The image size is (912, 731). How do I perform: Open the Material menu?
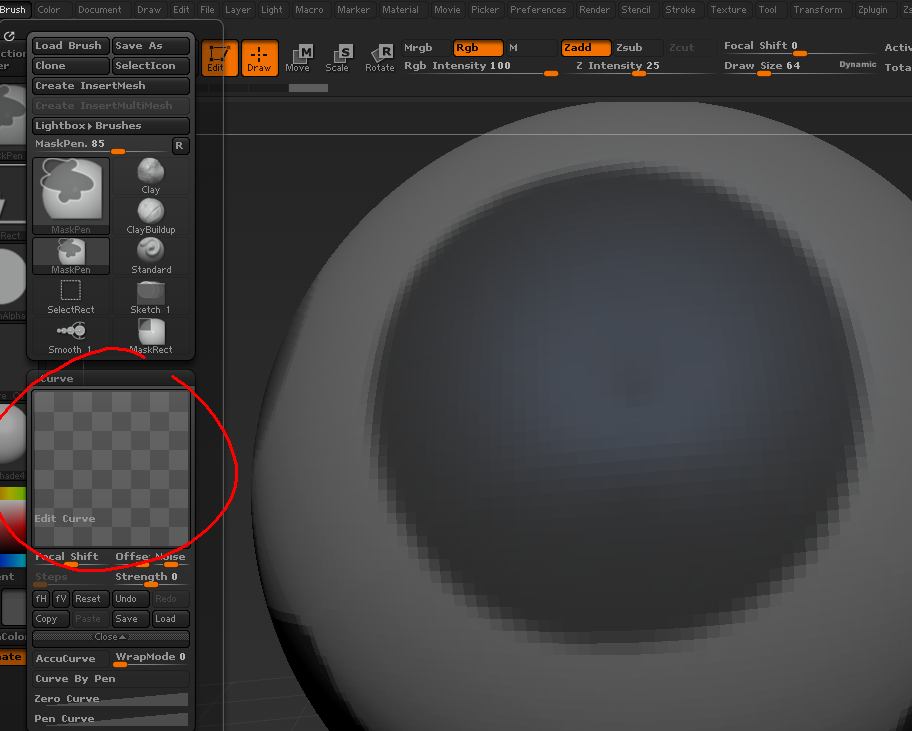click(400, 10)
